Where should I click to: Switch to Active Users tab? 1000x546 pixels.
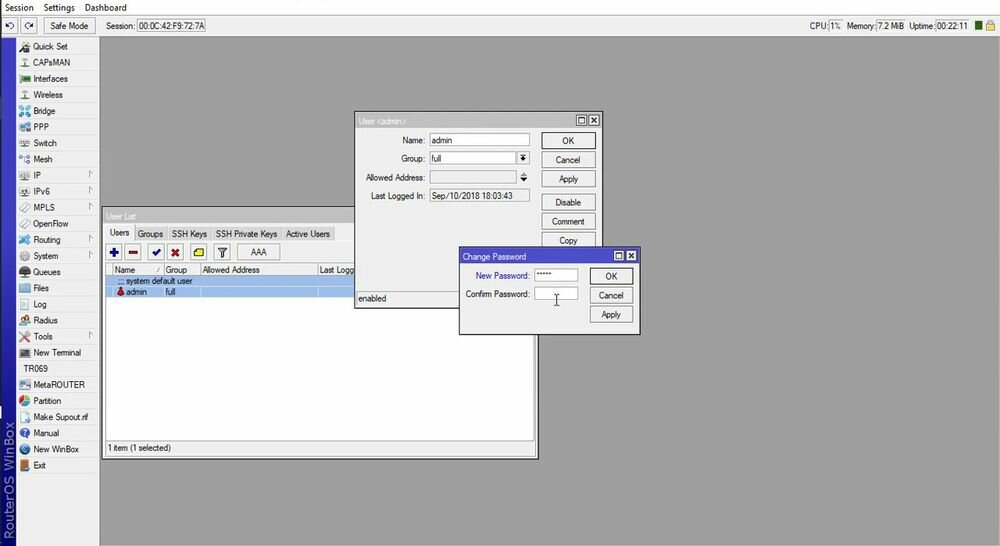307,234
